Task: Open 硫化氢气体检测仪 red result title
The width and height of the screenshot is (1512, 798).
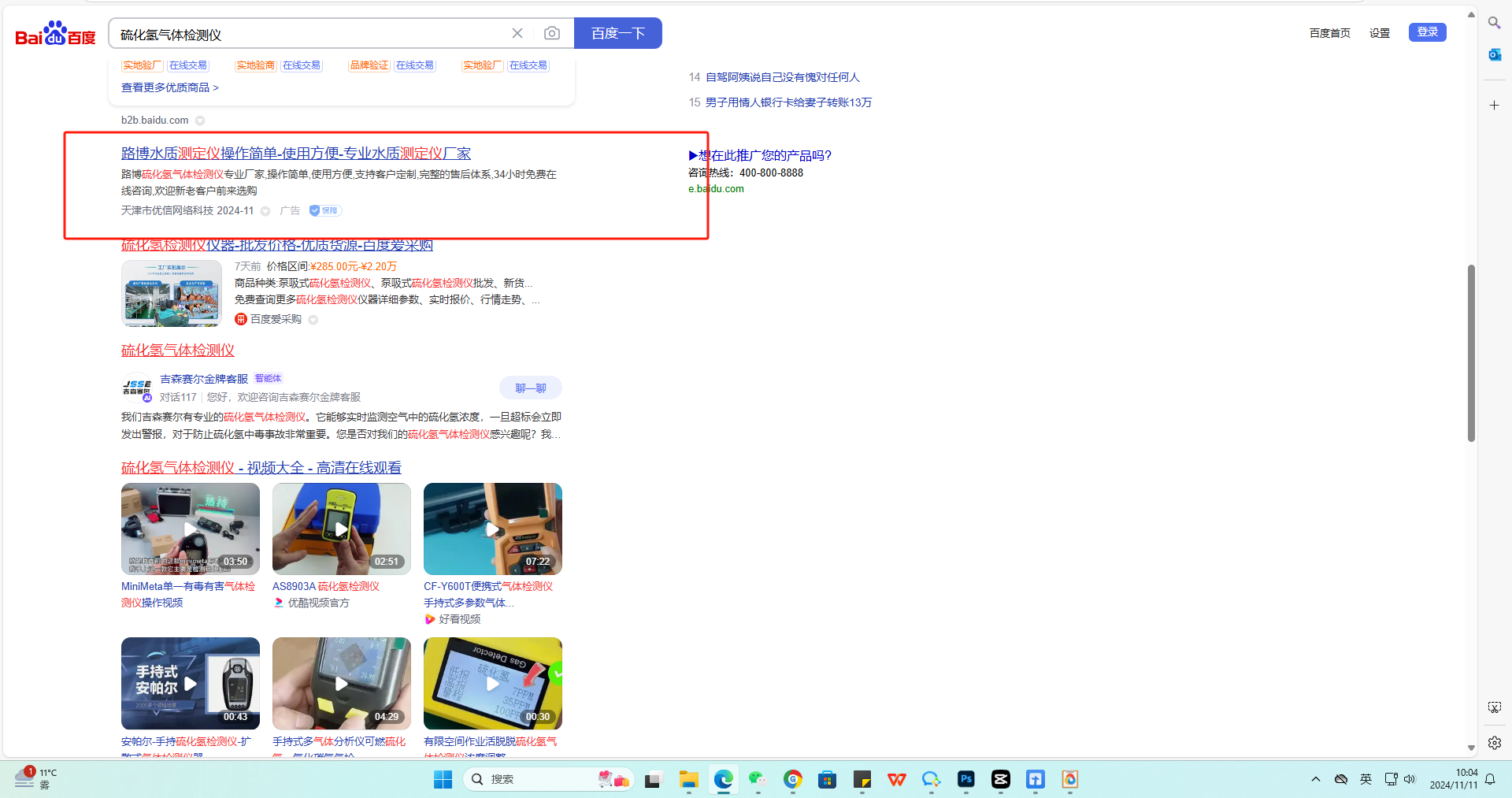Action: tap(178, 350)
